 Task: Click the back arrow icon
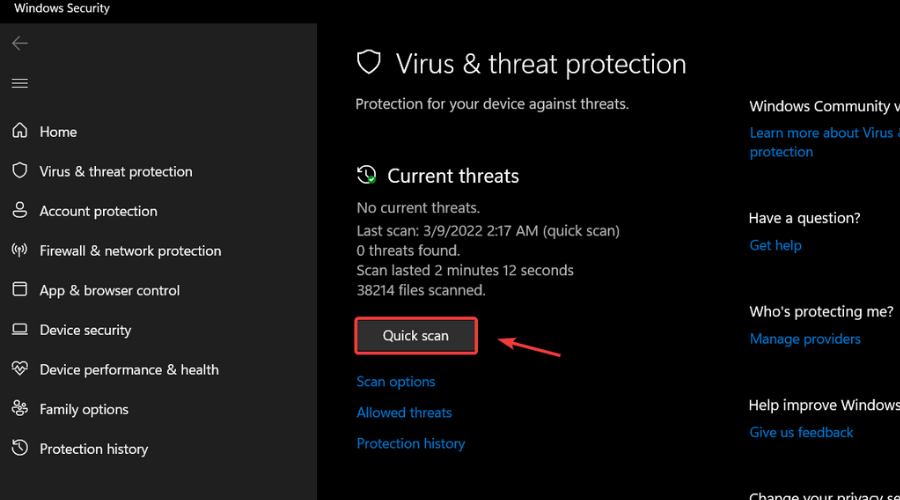click(x=20, y=43)
